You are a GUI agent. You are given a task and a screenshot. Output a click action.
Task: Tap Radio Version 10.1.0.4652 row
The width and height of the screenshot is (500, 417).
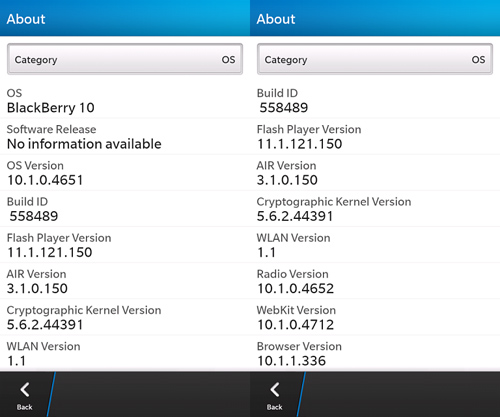tap(375, 281)
